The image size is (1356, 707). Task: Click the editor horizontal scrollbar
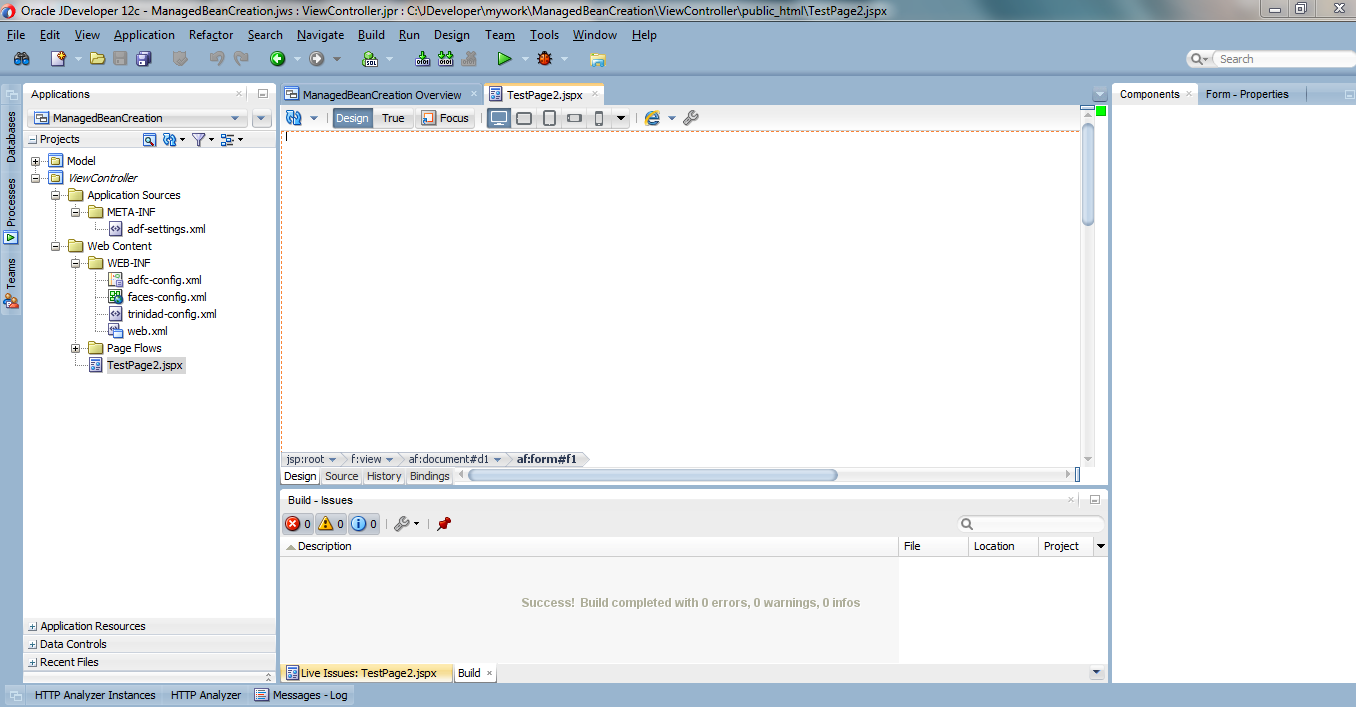[653, 475]
